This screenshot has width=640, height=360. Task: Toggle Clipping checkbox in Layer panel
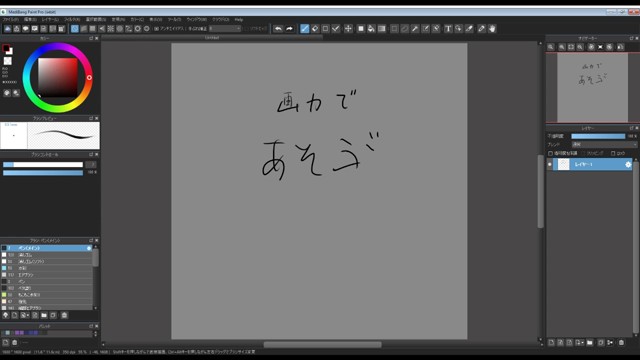click(x=583, y=153)
